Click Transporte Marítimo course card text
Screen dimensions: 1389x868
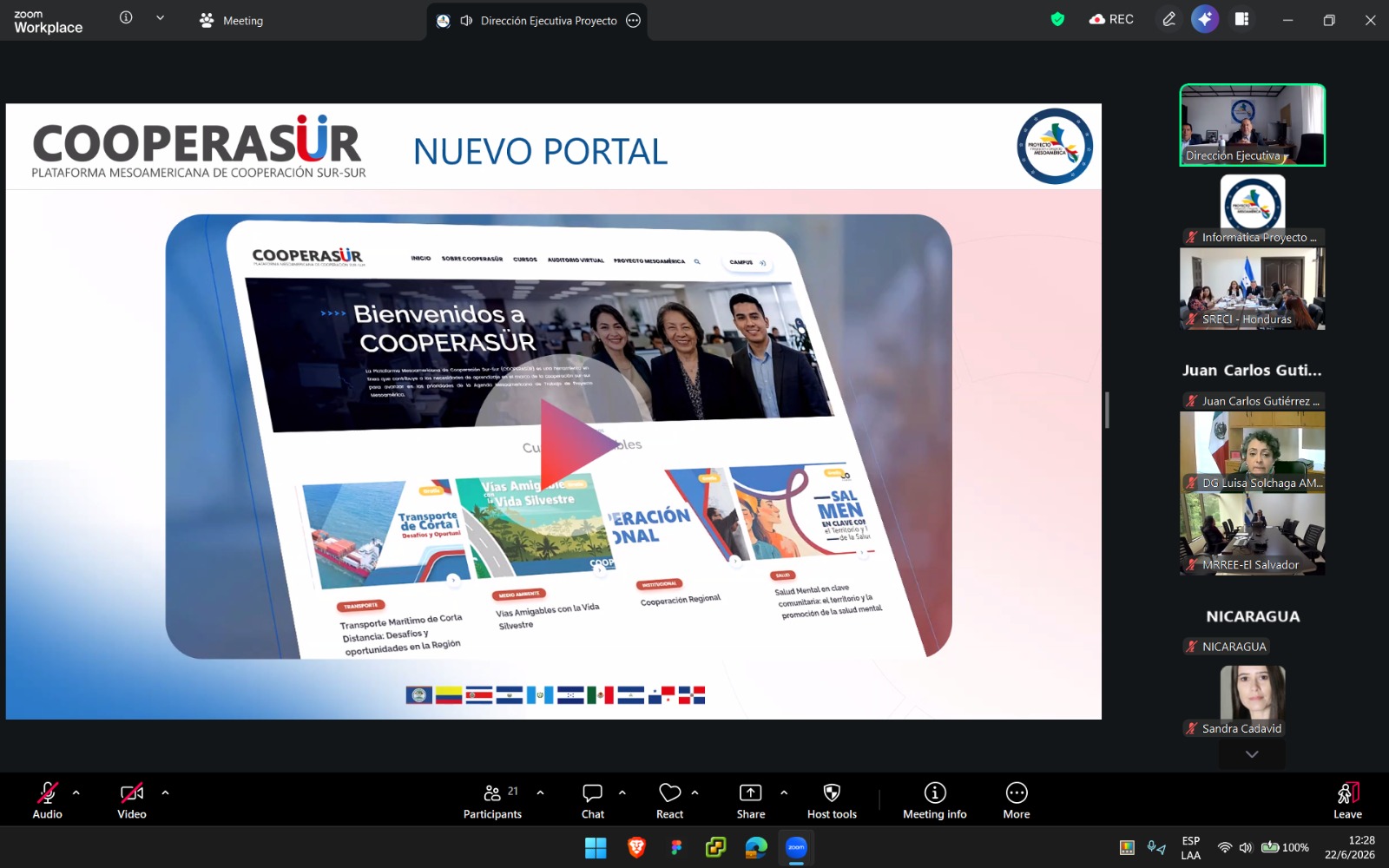point(400,635)
